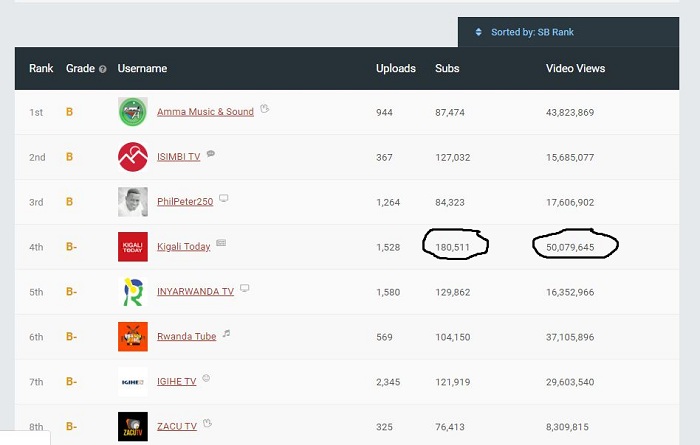Click the speech bubble icon next to ISIMBI TV

pyautogui.click(x=211, y=154)
